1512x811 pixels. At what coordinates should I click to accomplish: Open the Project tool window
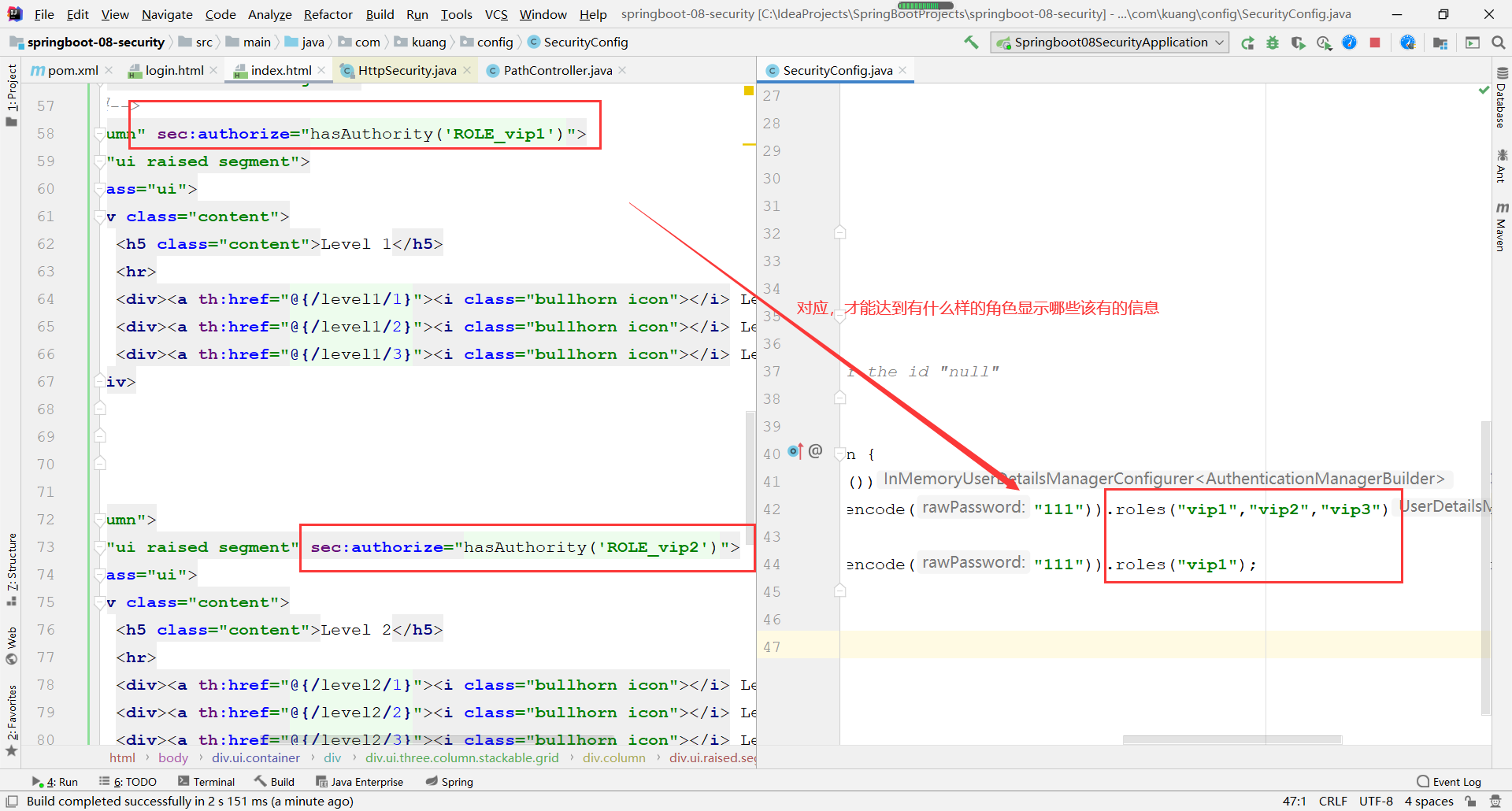[12, 94]
